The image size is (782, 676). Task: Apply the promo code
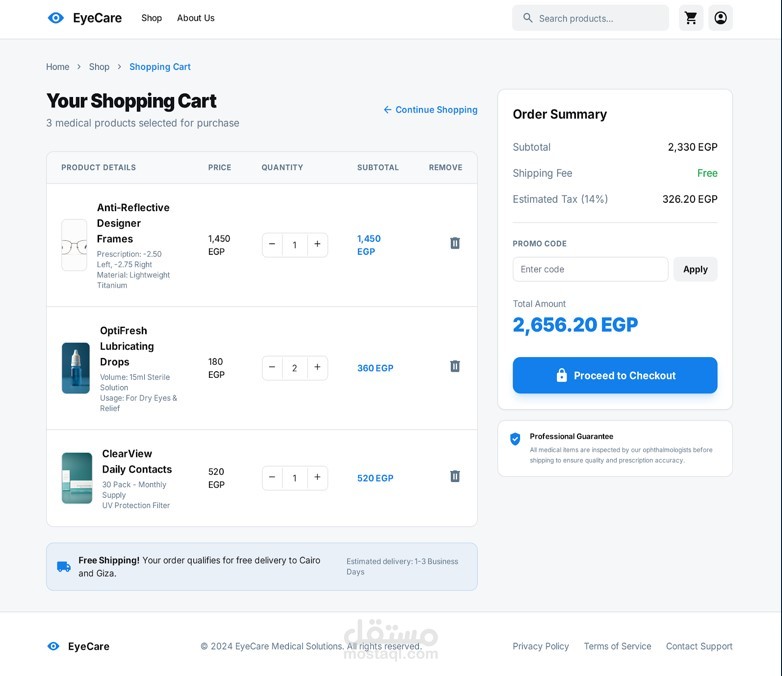[x=695, y=269]
